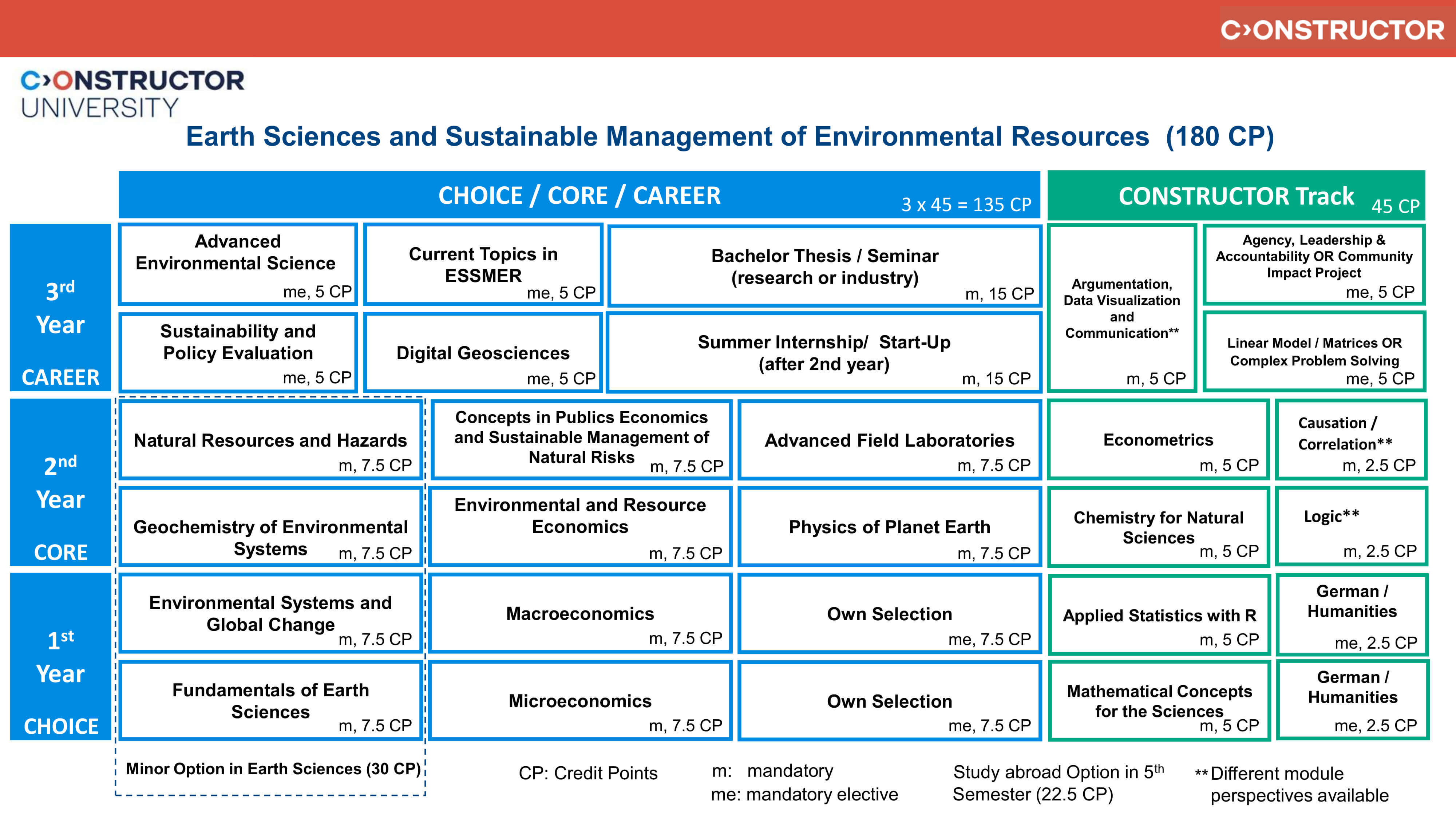Click the Logic** module box
The image size is (1456, 819).
tap(1351, 527)
